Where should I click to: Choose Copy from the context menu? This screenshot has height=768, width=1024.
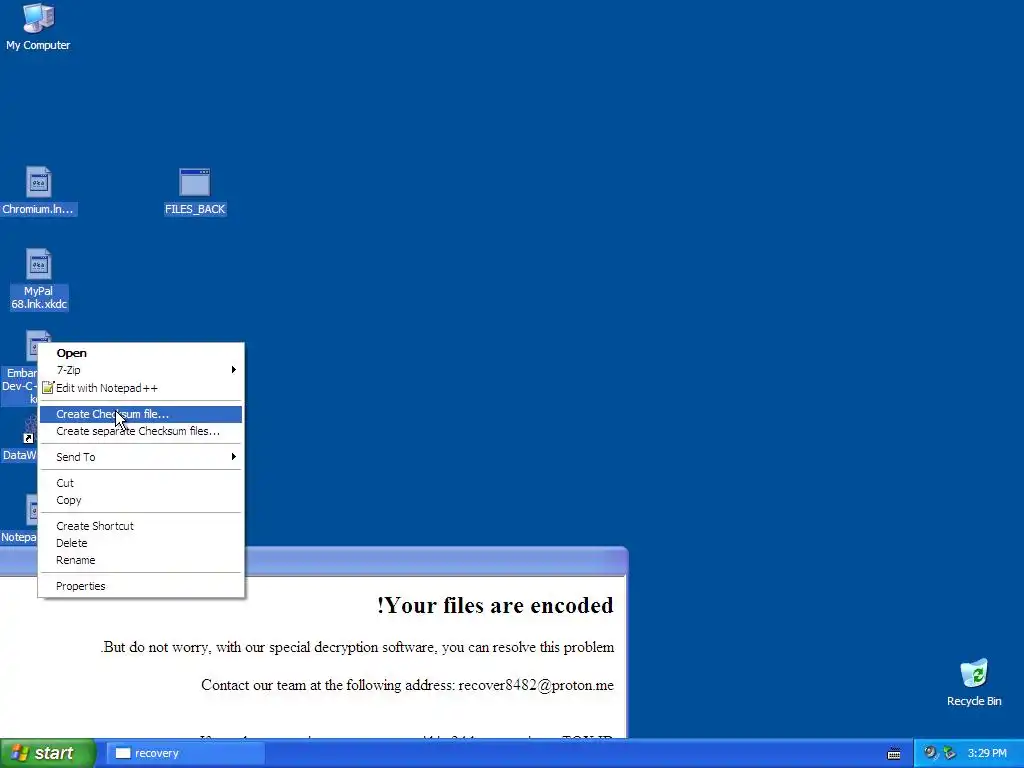141,500
